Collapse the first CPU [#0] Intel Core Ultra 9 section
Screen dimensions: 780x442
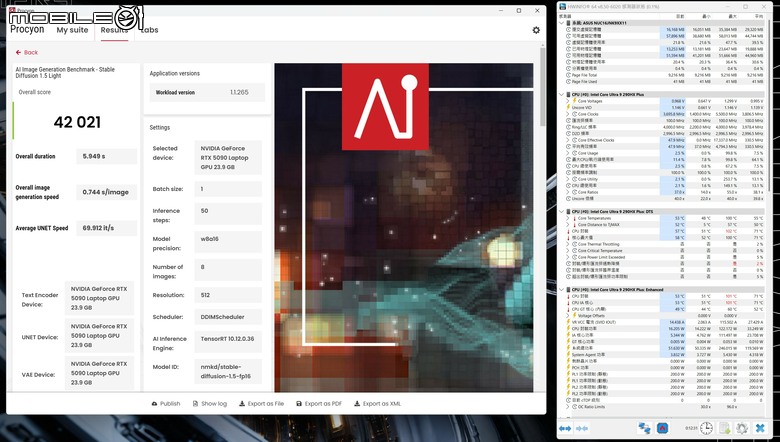(x=562, y=94)
